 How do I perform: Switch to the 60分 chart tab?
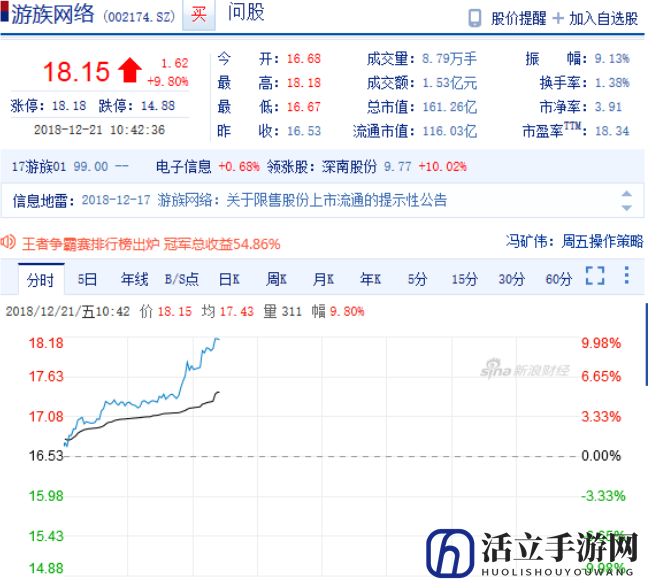pyautogui.click(x=559, y=280)
